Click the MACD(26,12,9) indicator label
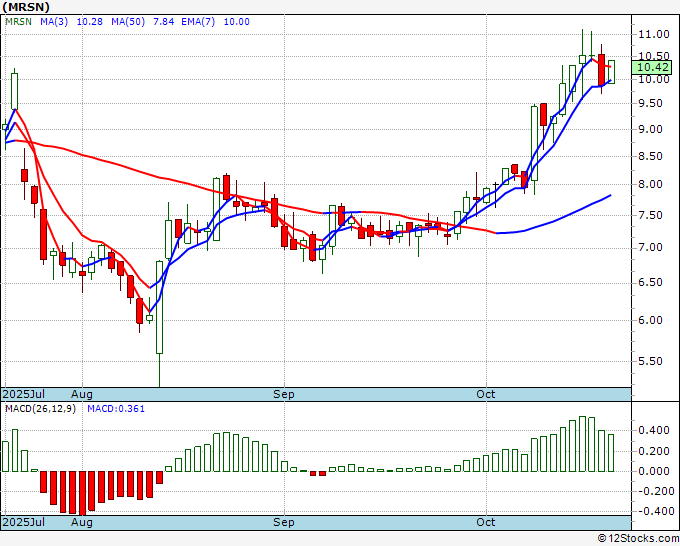The image size is (680, 546). tap(40, 409)
